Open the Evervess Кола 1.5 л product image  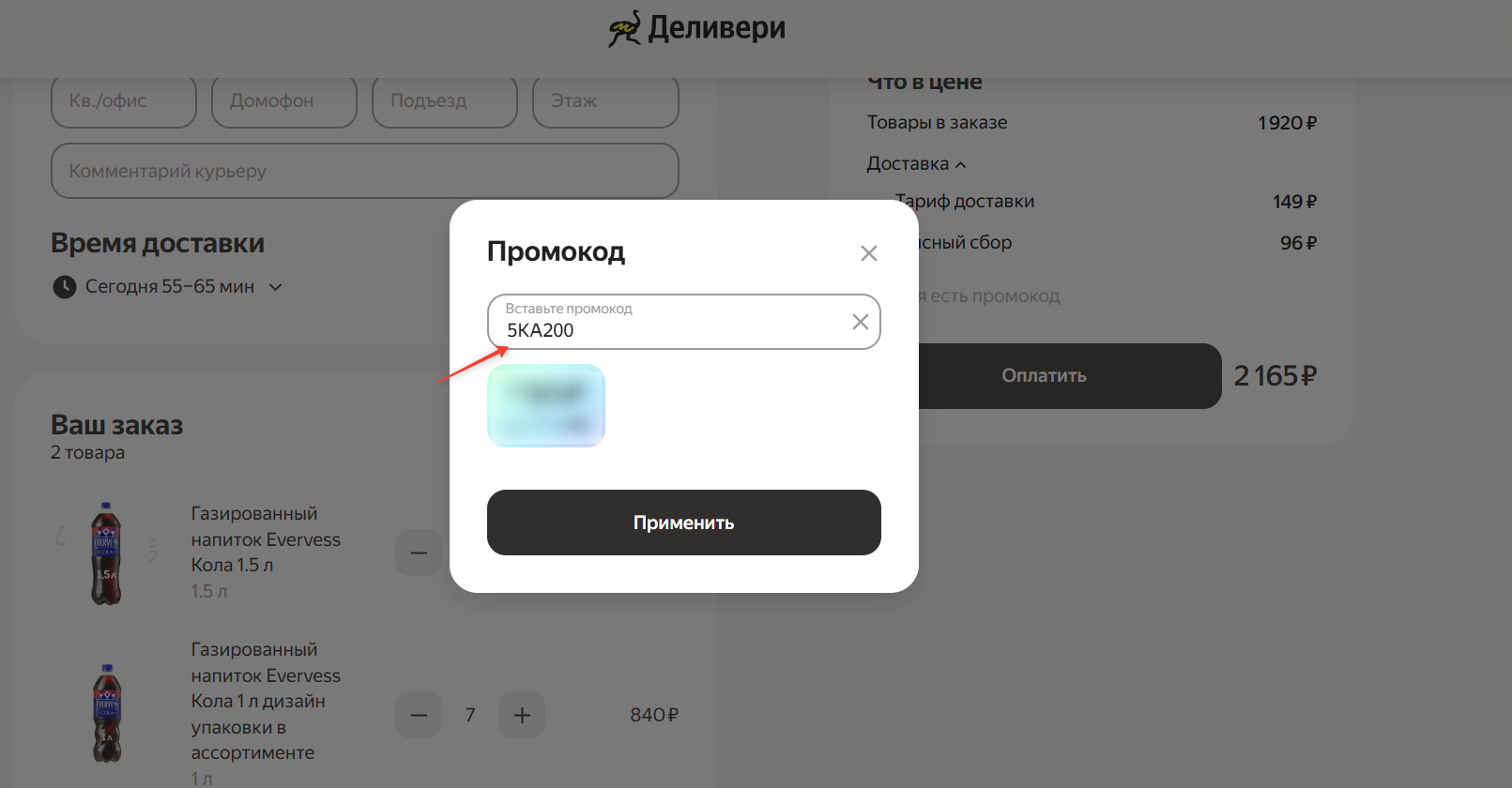(106, 553)
